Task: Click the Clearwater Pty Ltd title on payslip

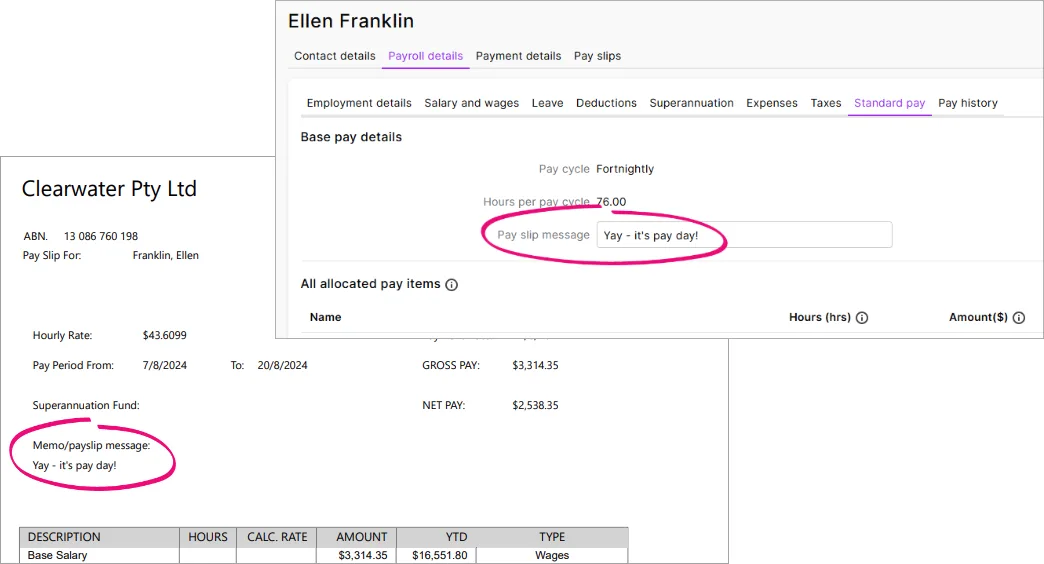Action: [109, 189]
